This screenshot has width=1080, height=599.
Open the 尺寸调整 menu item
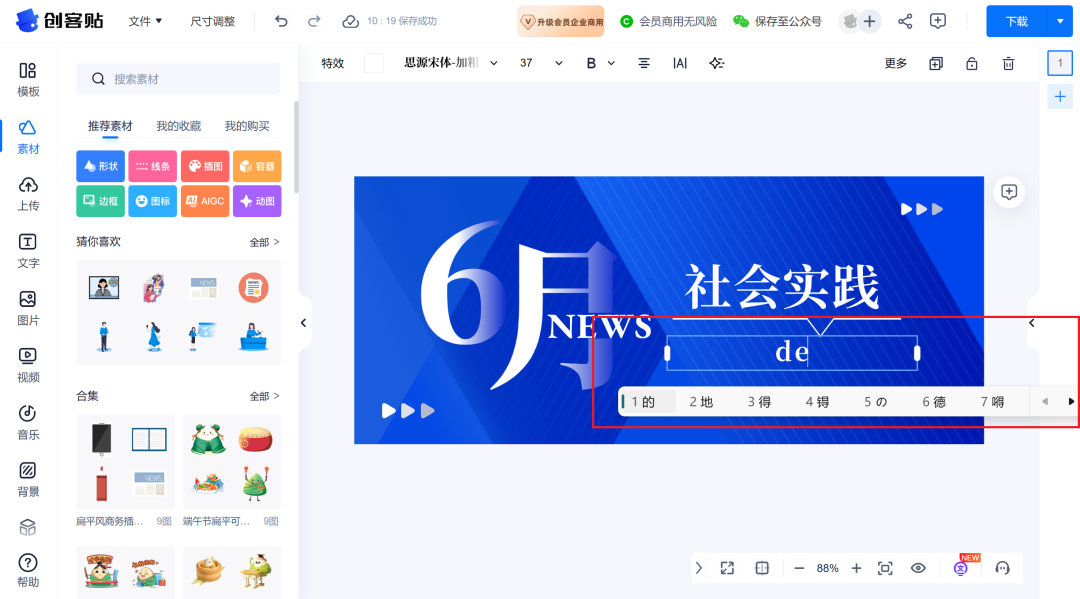pos(213,21)
